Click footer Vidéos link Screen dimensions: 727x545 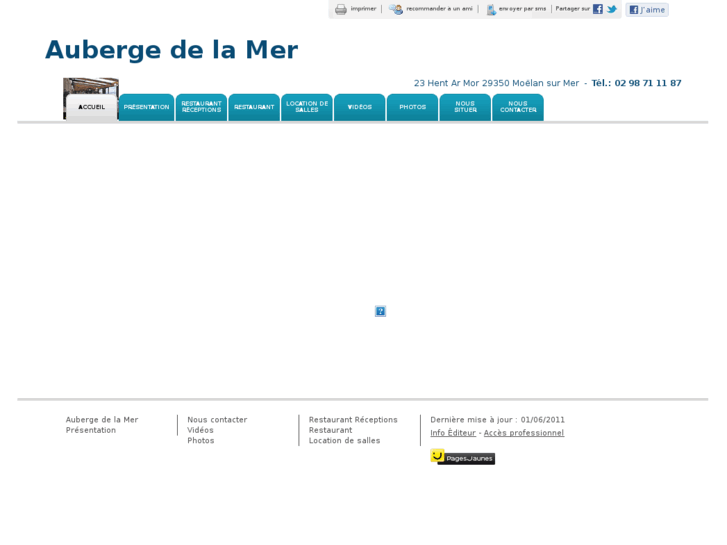coord(200,430)
